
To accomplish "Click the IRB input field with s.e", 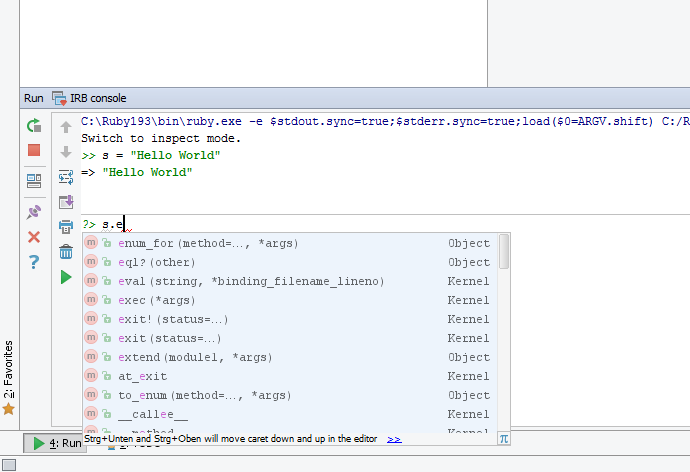I will pyautogui.click(x=385, y=224).
